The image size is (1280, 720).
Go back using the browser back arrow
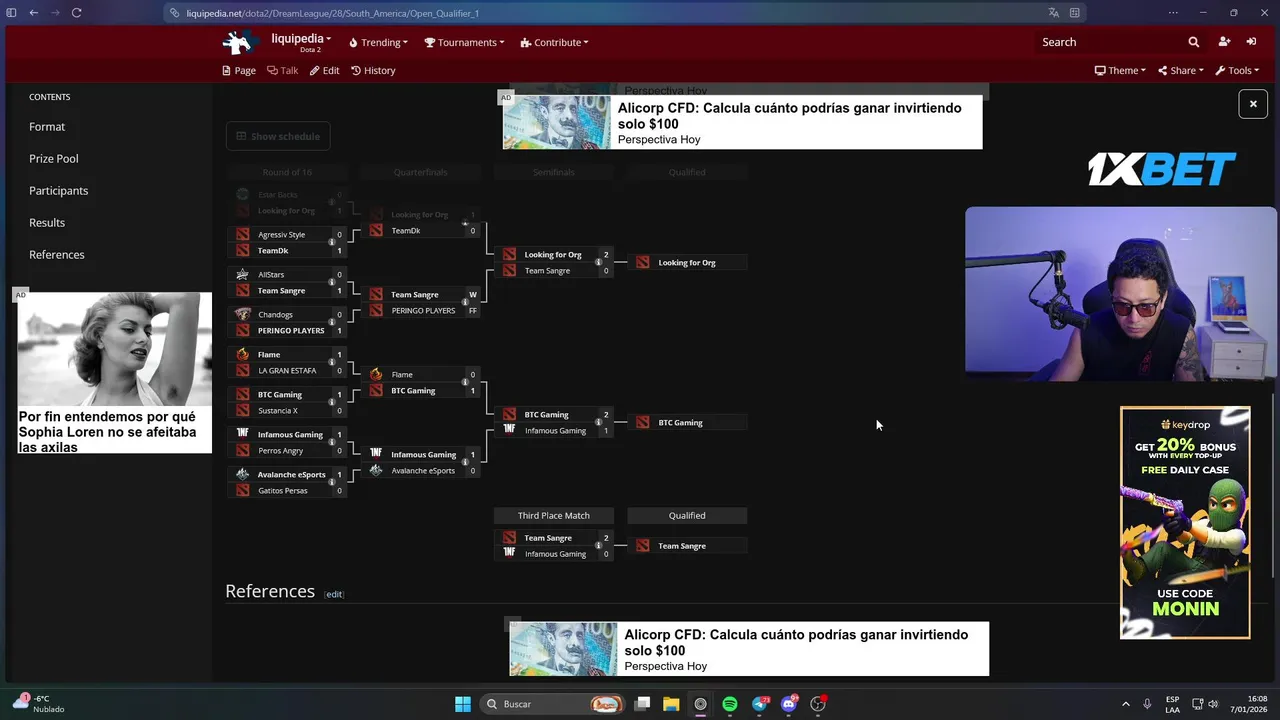coord(33,13)
